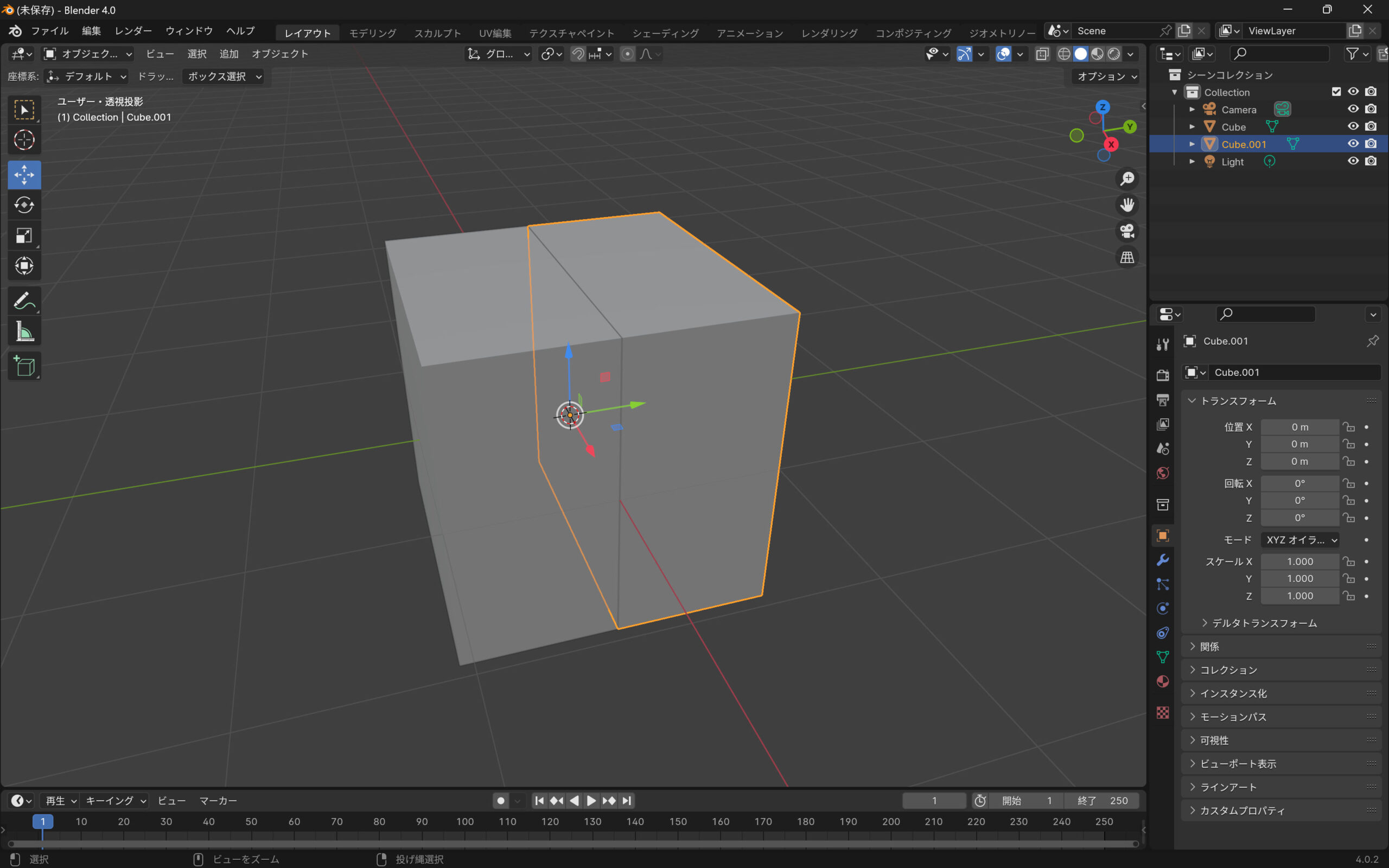1389x868 pixels.
Task: Choose the Add Cube tool
Action: pyautogui.click(x=24, y=366)
